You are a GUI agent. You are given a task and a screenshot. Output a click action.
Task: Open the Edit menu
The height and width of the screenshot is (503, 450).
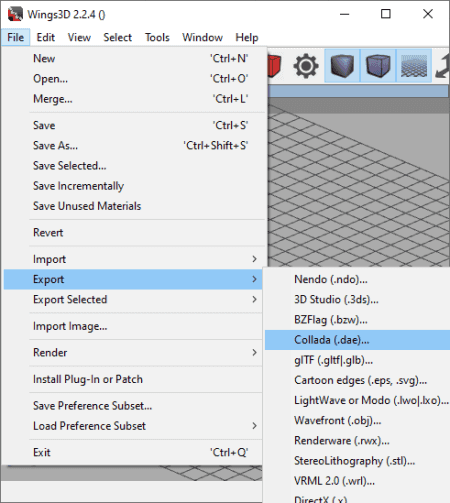tap(45, 37)
